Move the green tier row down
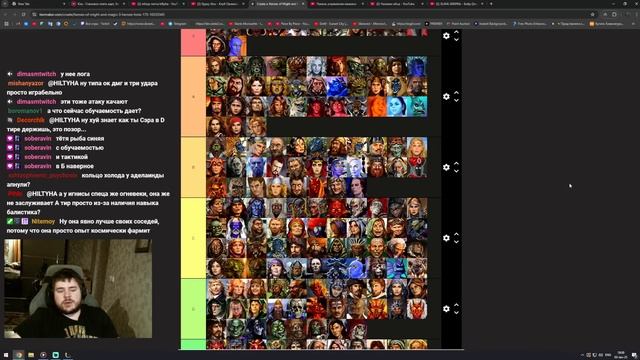Screen dimensions: 640x360 tap(456, 313)
